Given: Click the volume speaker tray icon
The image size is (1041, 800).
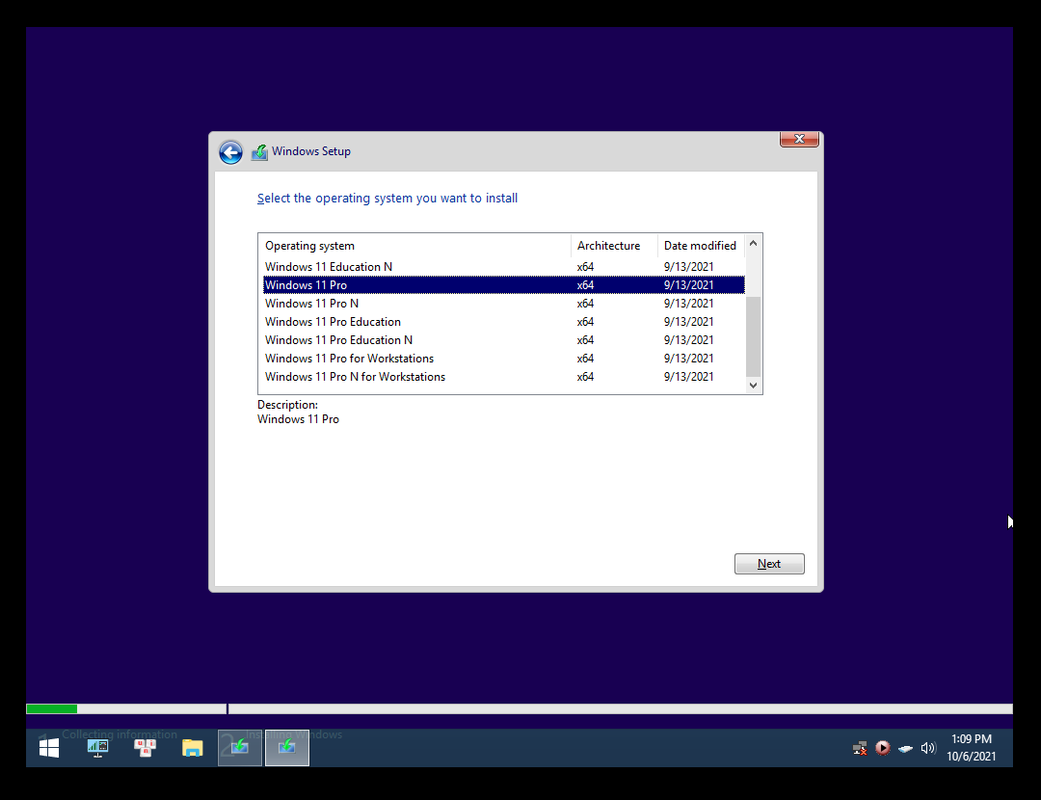Looking at the screenshot, I should pos(928,748).
